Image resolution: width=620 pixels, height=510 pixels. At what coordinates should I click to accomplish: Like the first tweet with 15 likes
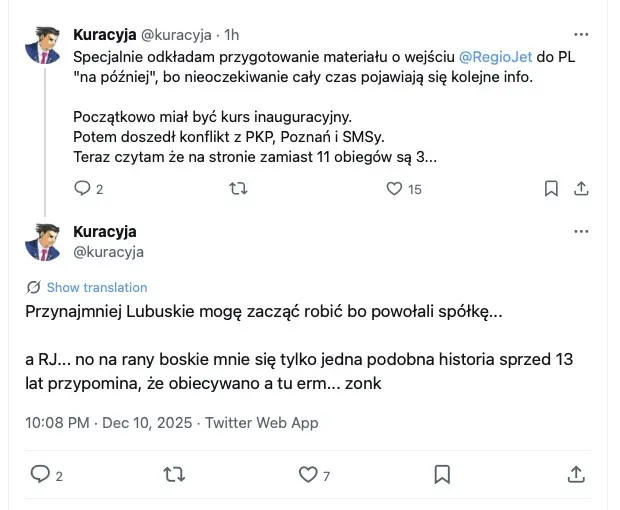pos(394,188)
